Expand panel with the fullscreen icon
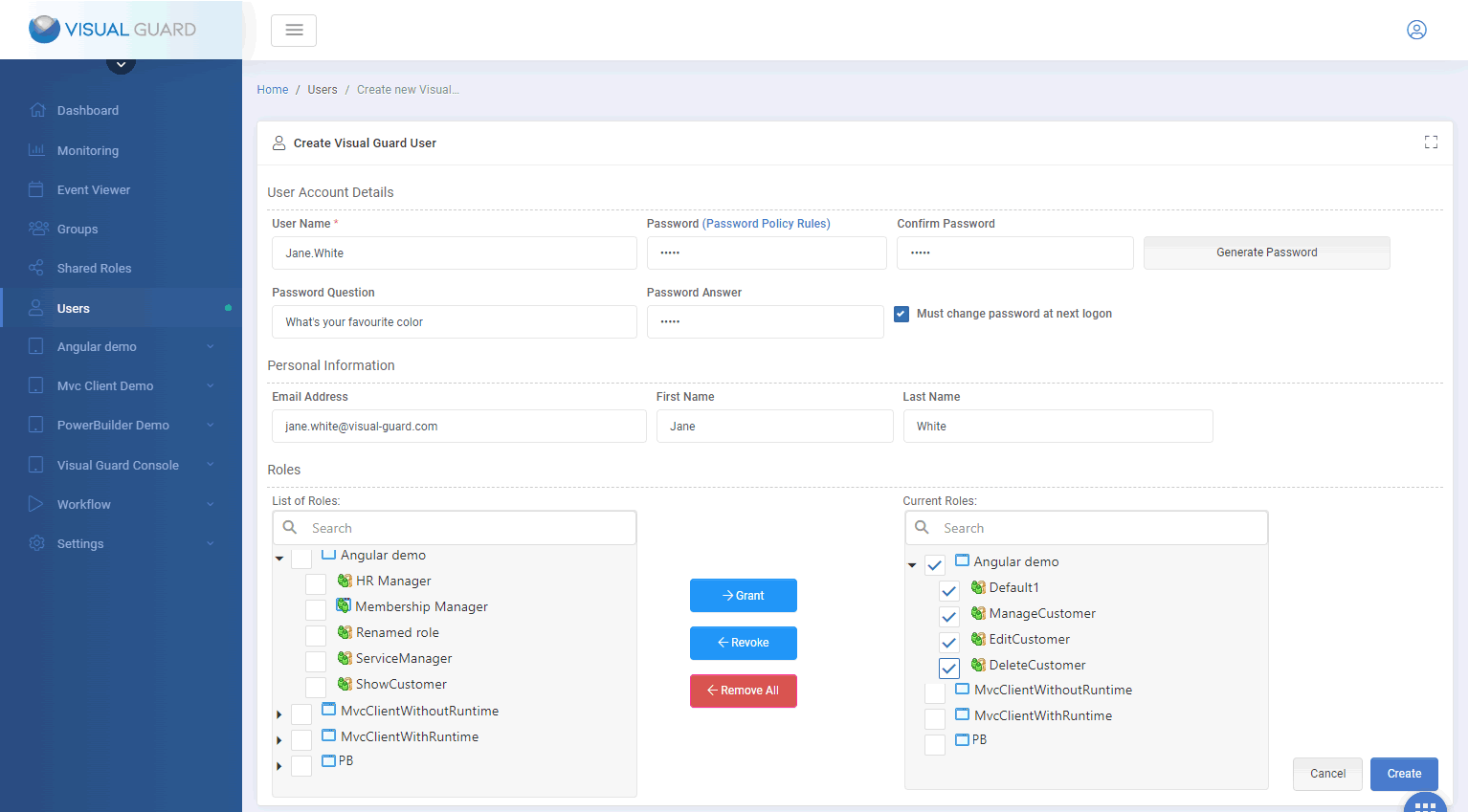The width and height of the screenshot is (1469, 812). point(1431,143)
